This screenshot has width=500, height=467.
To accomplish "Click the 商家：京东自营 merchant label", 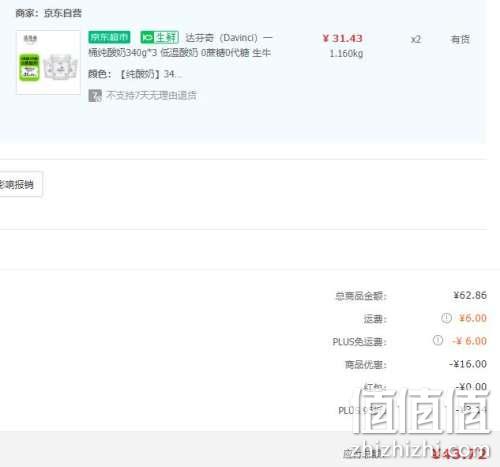I will point(49,13).
